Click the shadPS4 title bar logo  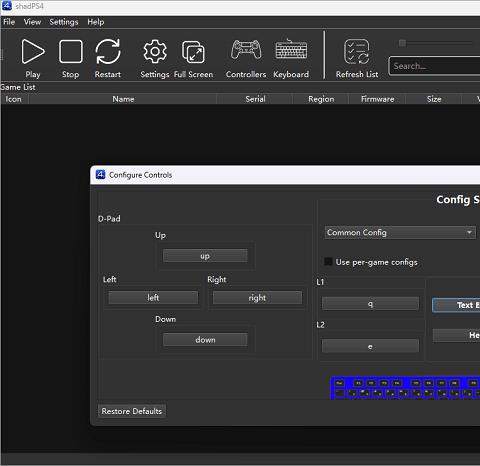click(x=7, y=6)
